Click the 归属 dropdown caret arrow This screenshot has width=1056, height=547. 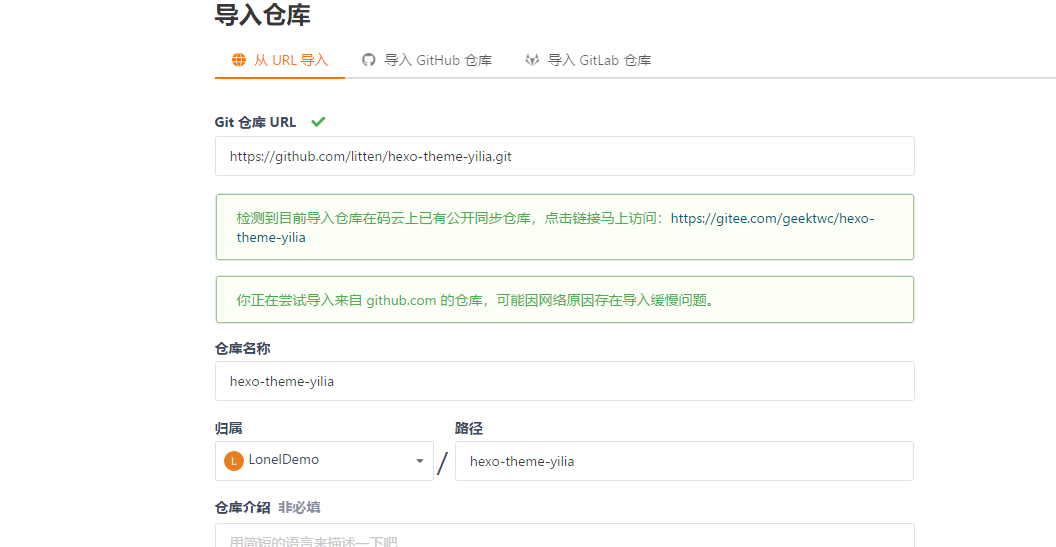click(420, 461)
